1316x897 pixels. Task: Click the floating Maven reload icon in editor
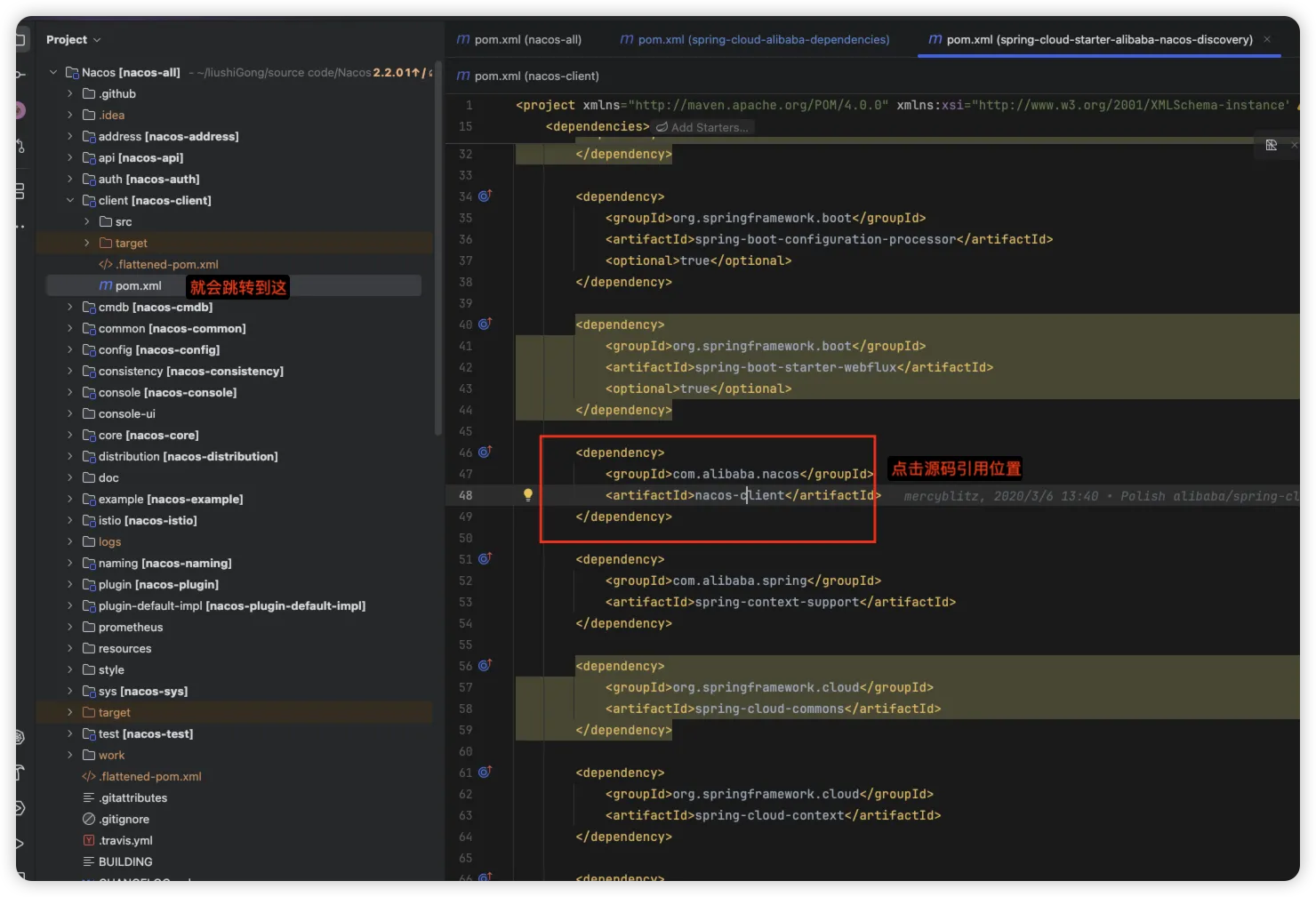pos(1272,145)
